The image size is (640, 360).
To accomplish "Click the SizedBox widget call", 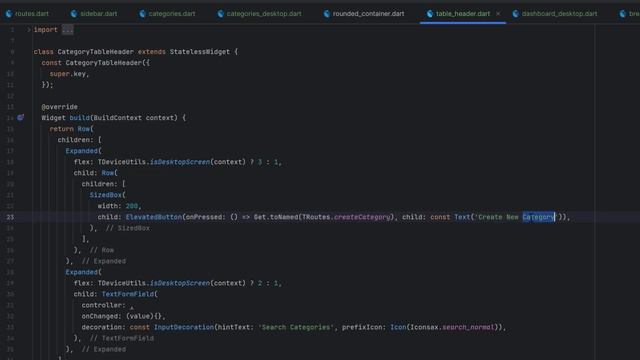I will point(106,195).
